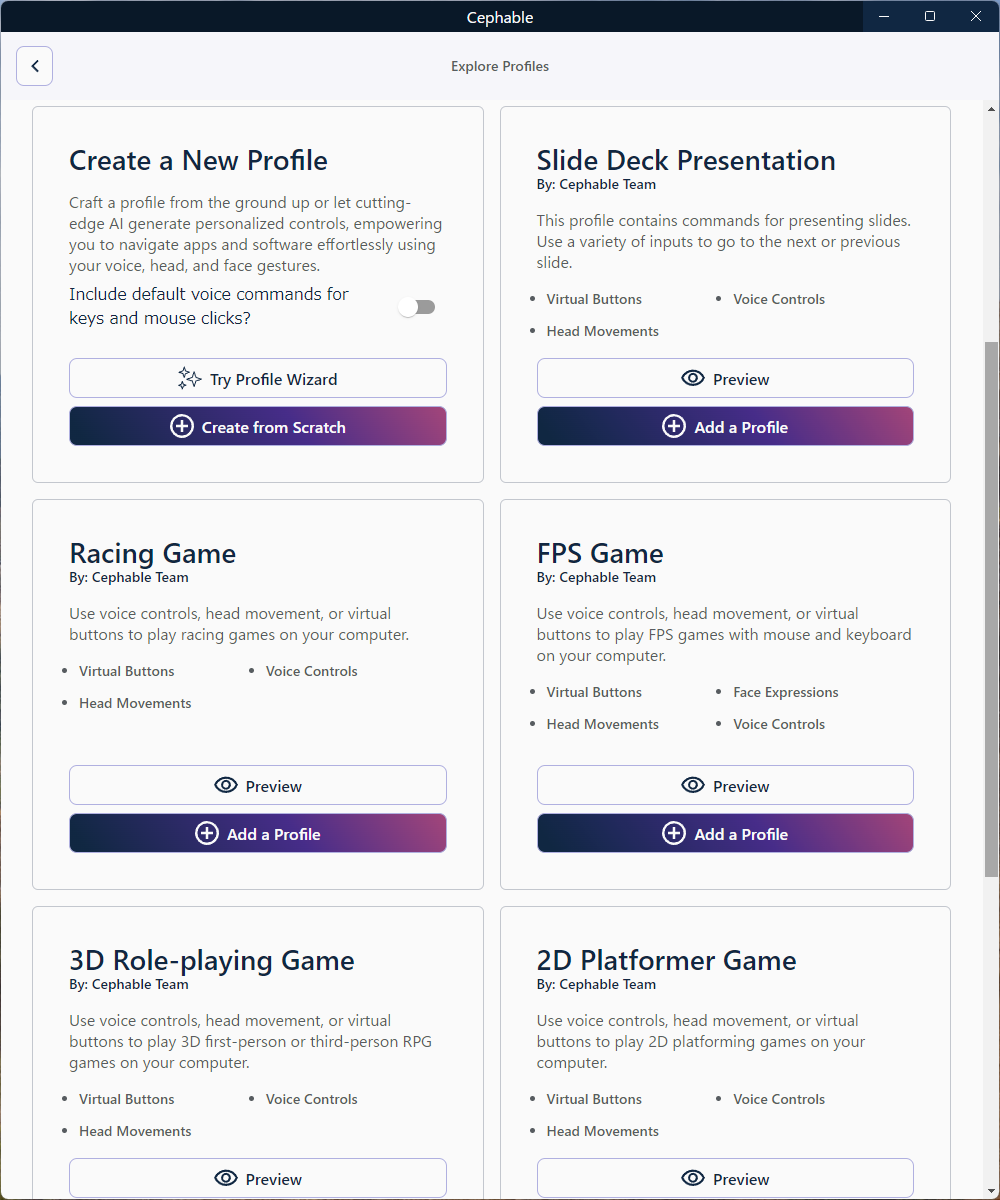Viewport: 1000px width, 1200px height.
Task: Add the Racing Game profile
Action: pyautogui.click(x=258, y=833)
